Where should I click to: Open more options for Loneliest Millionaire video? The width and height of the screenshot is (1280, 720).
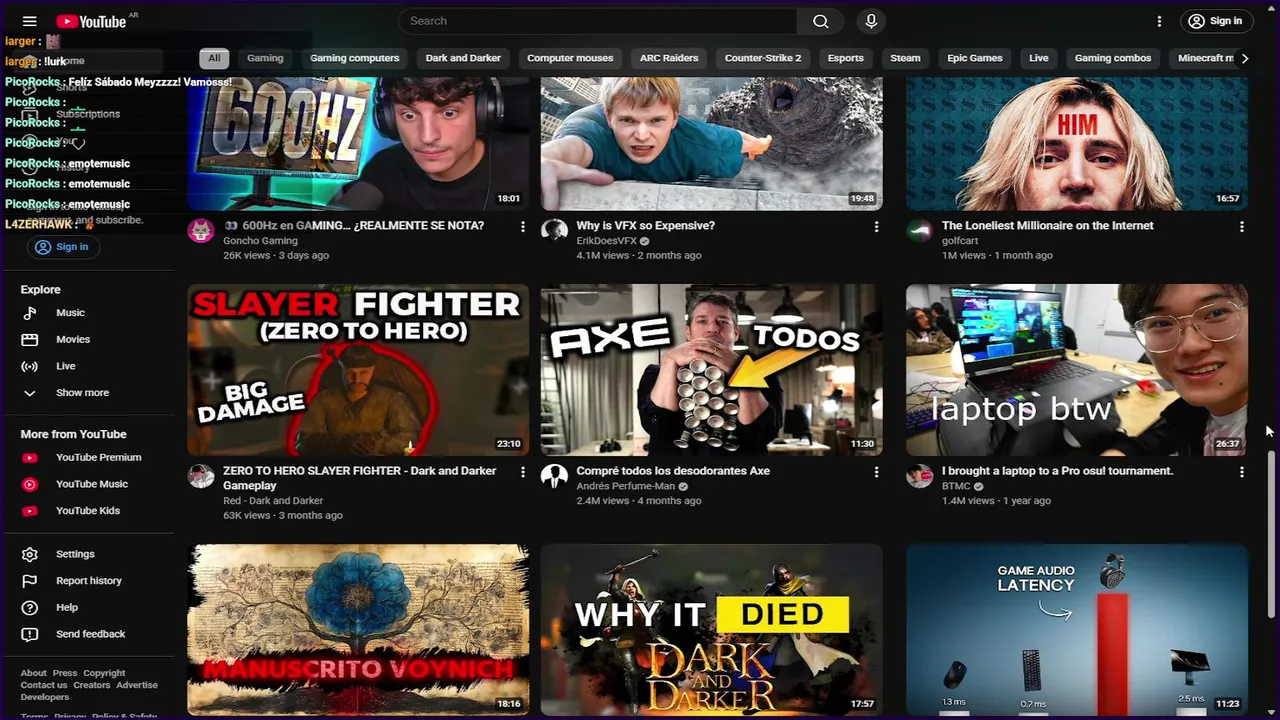pyautogui.click(x=1242, y=227)
